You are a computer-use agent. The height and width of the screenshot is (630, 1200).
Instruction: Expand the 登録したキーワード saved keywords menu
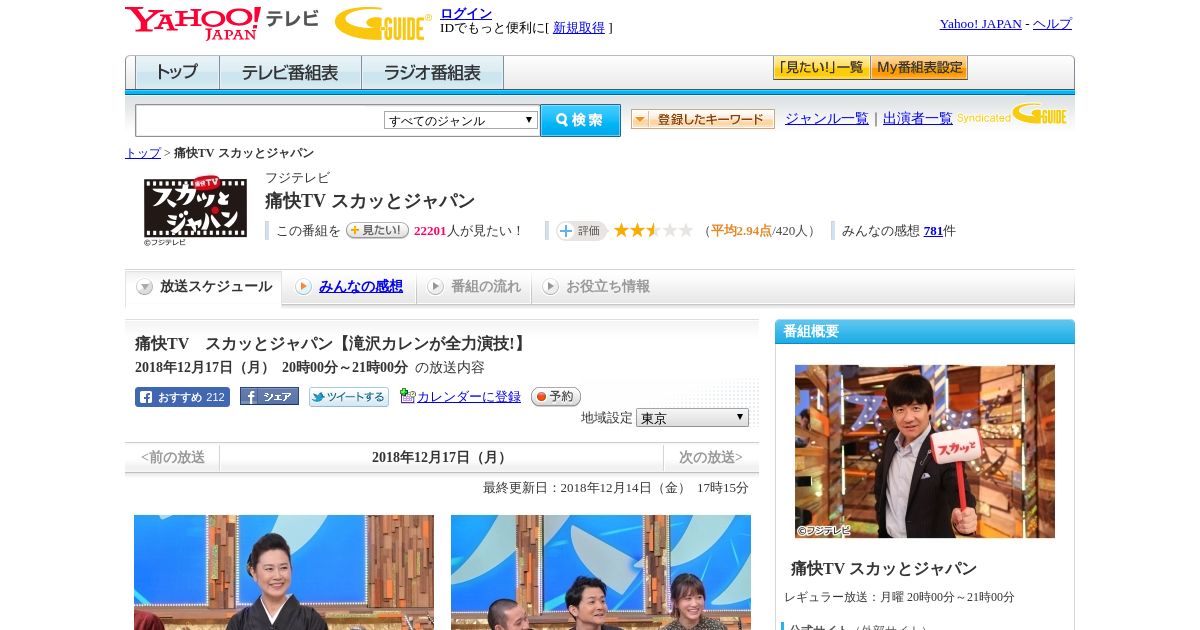coord(703,119)
